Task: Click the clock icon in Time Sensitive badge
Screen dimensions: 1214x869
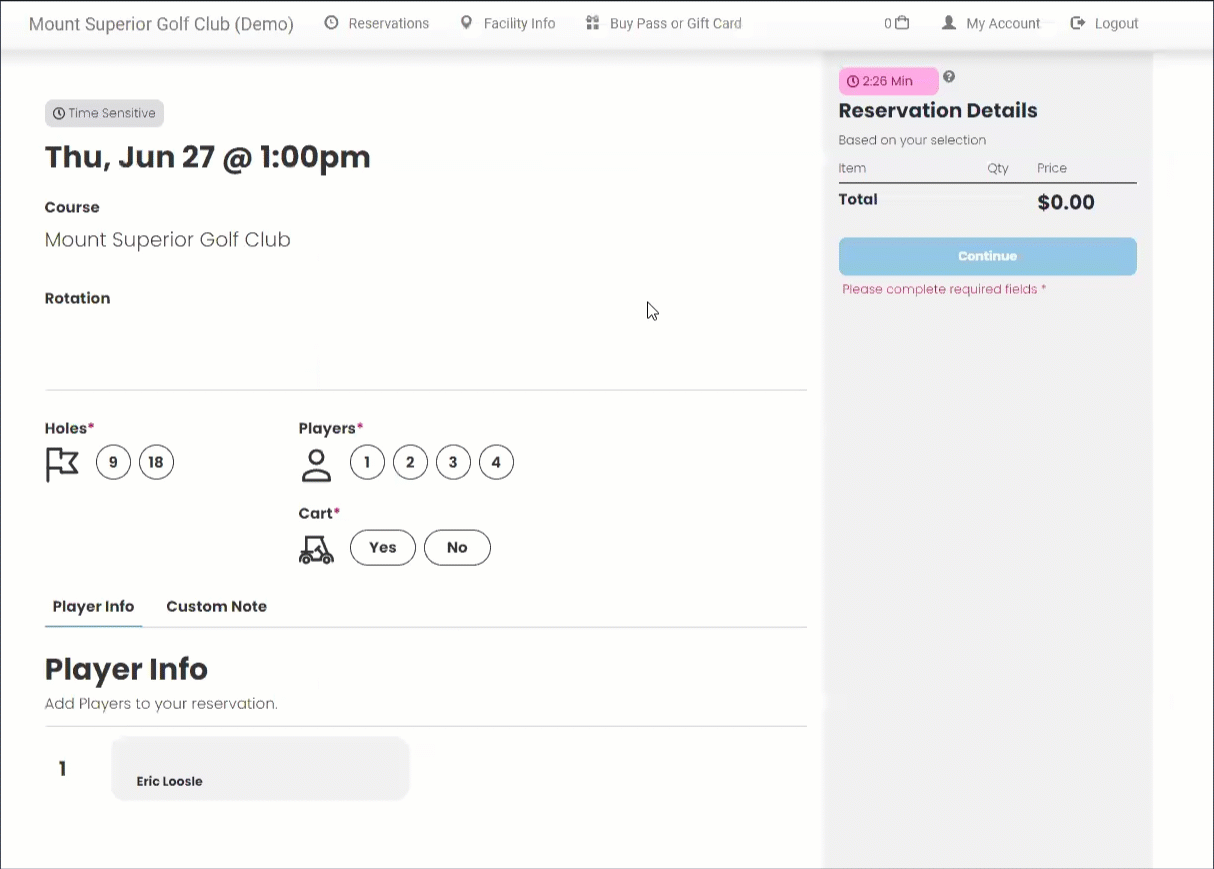Action: click(x=59, y=113)
